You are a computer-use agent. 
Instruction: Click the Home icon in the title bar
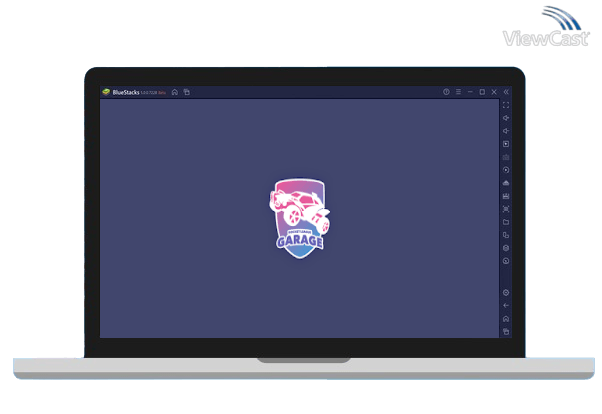coord(175,92)
